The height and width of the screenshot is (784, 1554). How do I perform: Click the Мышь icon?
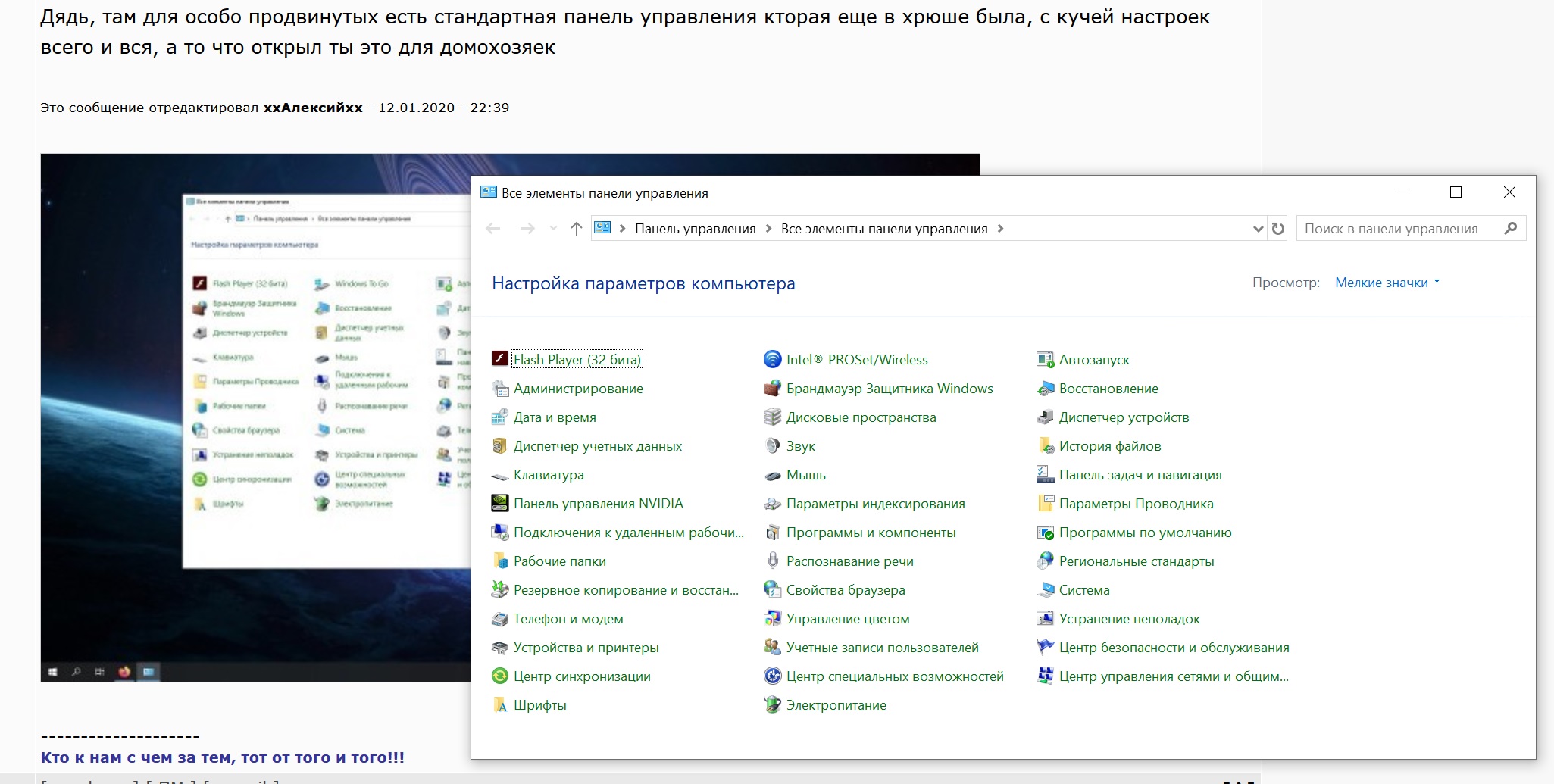(772, 476)
